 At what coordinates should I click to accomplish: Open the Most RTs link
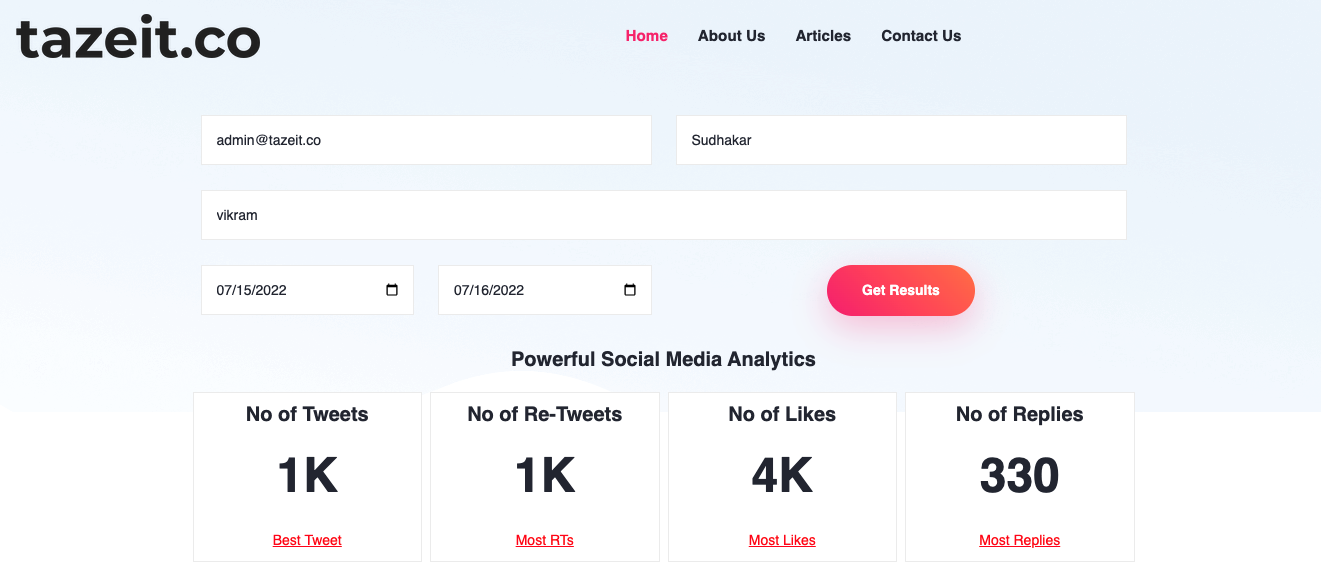545,540
